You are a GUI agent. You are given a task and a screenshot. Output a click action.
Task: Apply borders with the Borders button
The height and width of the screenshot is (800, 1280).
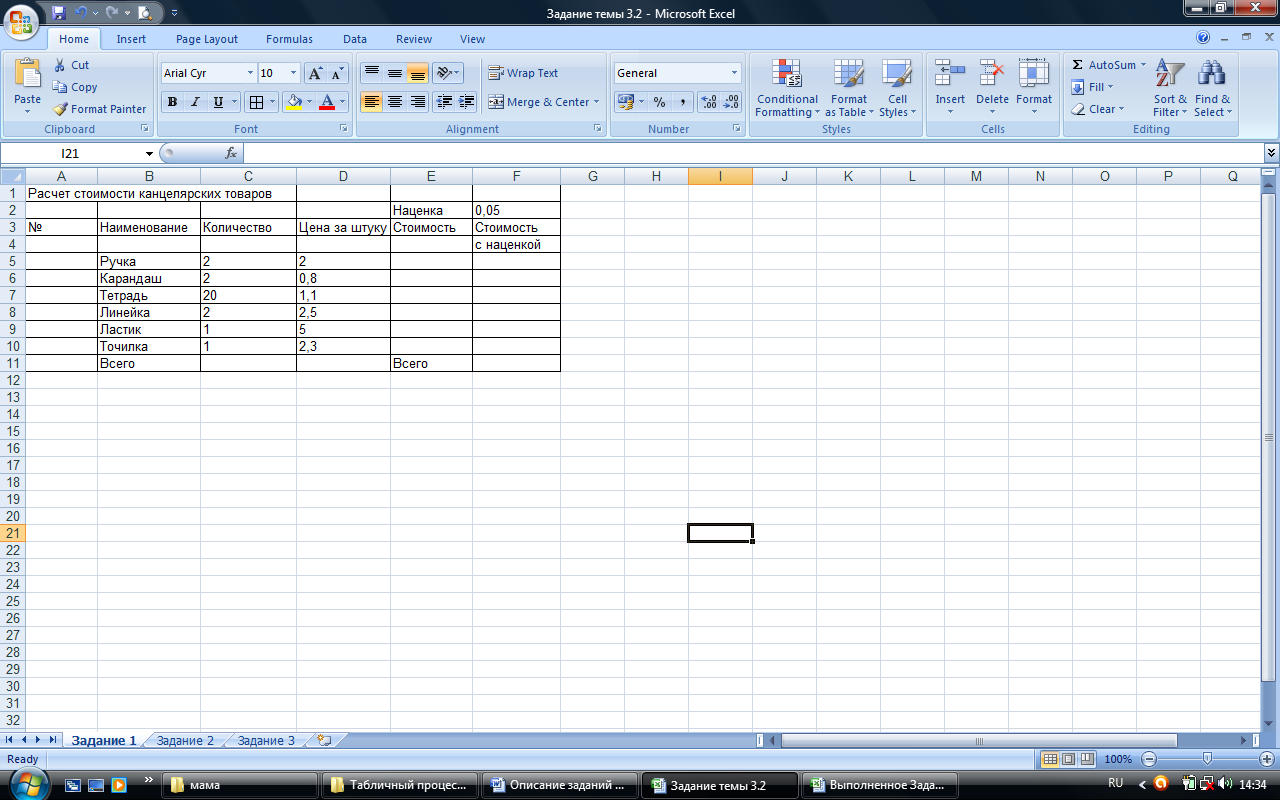pyautogui.click(x=256, y=102)
